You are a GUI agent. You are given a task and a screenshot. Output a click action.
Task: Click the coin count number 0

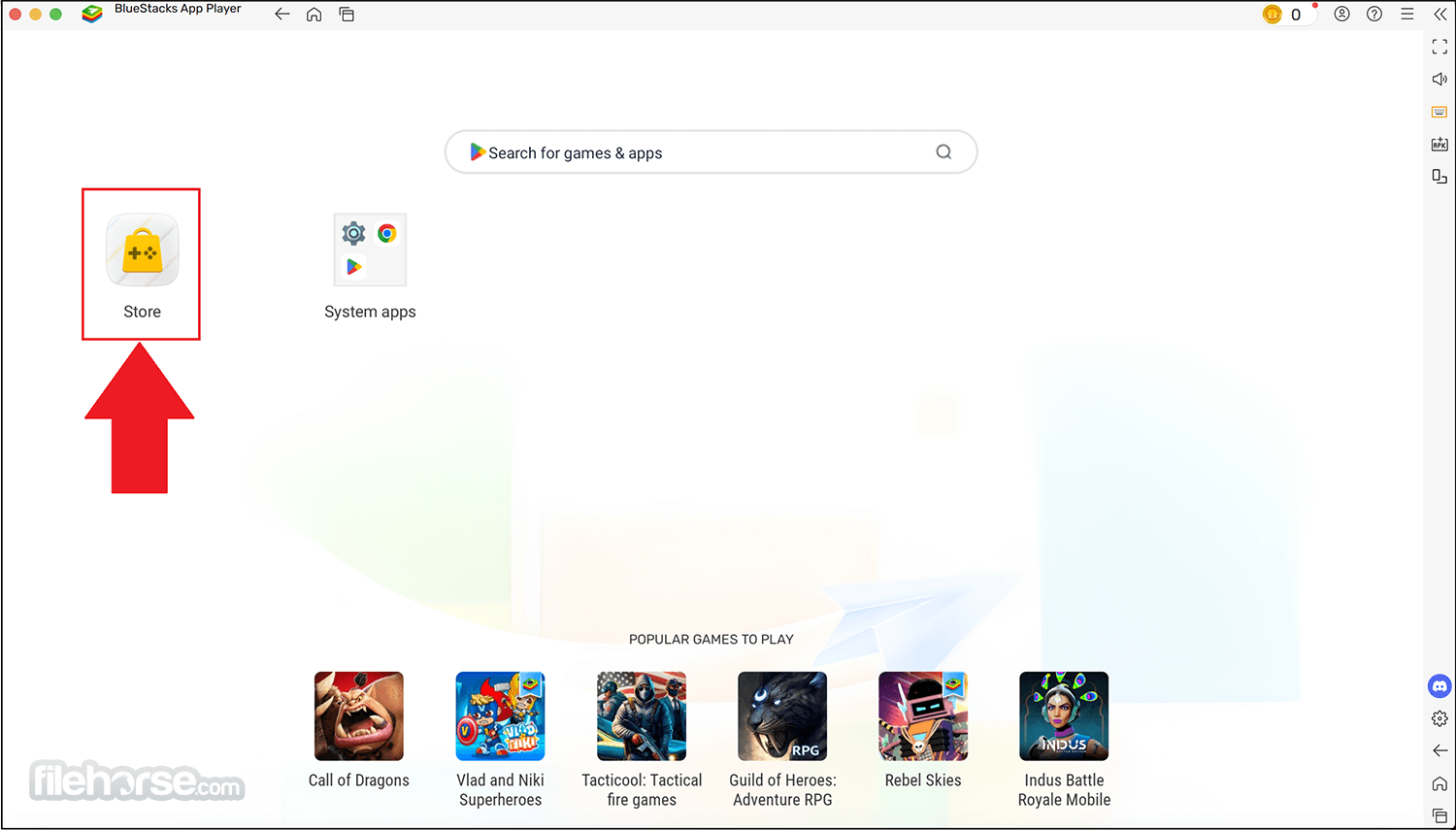pos(1296,15)
